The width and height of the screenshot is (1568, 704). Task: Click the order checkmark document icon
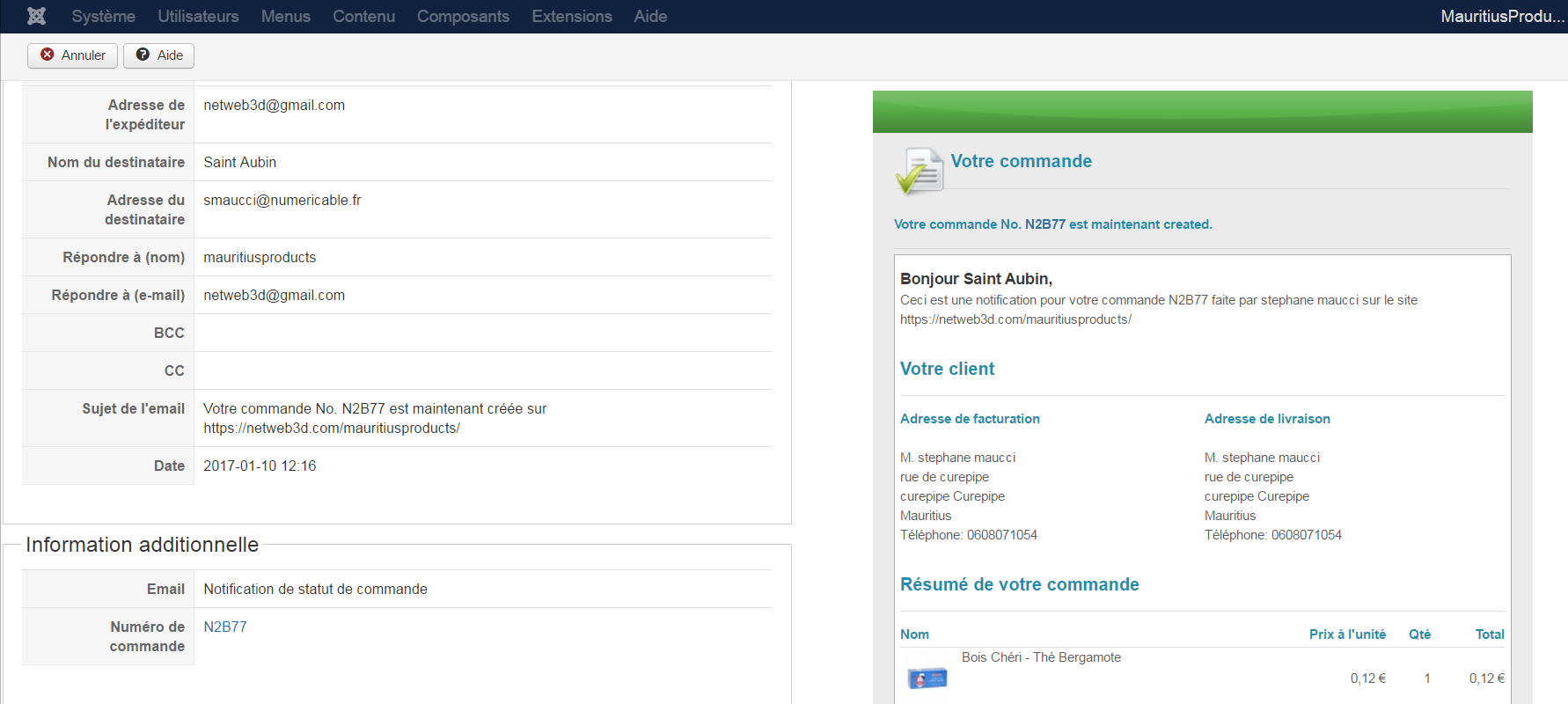pos(919,170)
